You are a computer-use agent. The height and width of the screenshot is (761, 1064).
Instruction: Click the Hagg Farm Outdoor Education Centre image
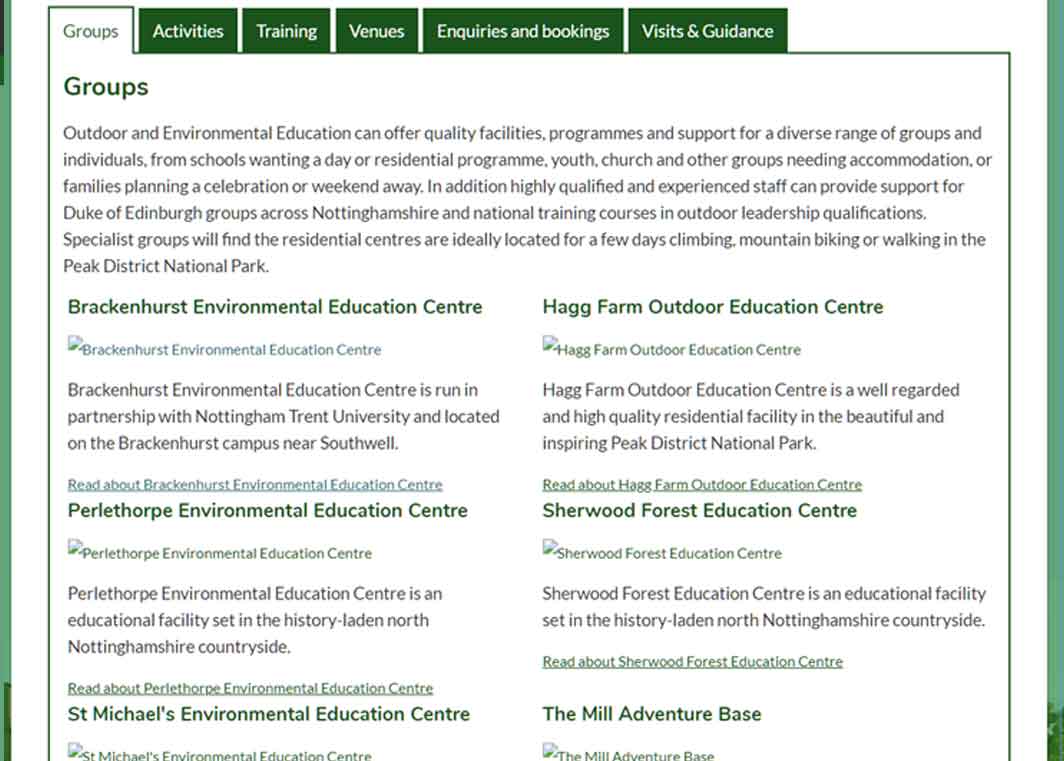(672, 348)
